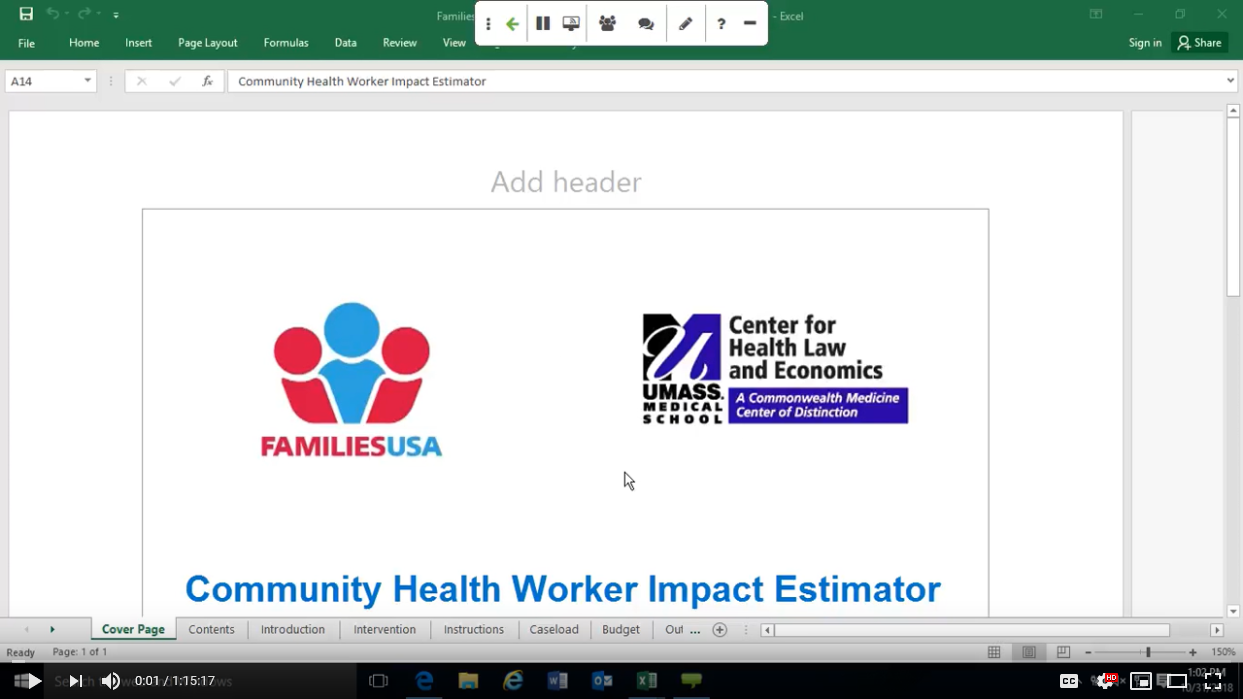
Task: Expand the formula bar
Action: 1231,81
